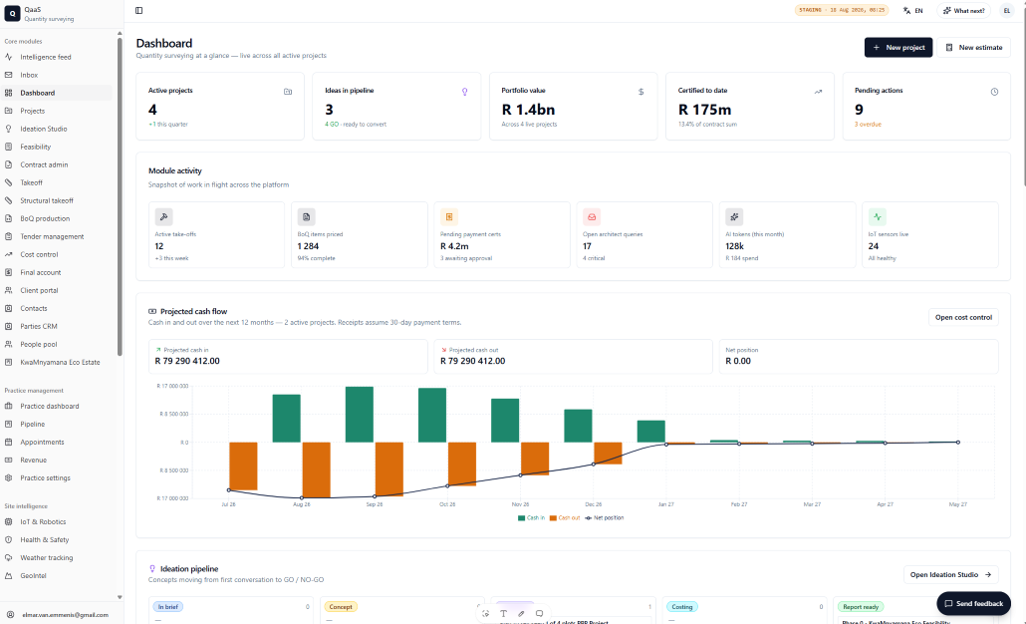The height and width of the screenshot is (624, 1026).
Task: Go to Projects in the sidebar
Action: tap(58, 111)
